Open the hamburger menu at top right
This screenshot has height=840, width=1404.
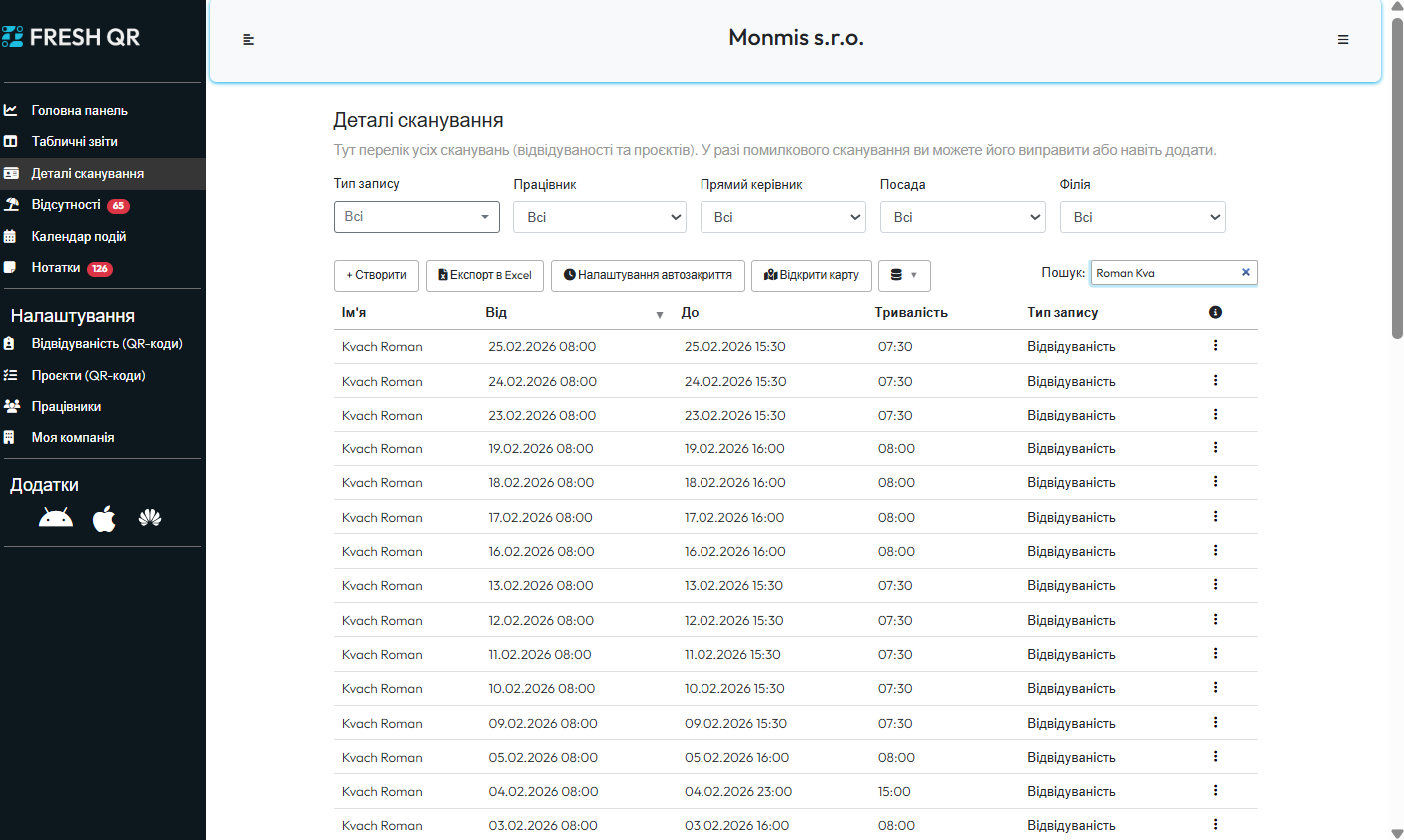tap(1343, 40)
